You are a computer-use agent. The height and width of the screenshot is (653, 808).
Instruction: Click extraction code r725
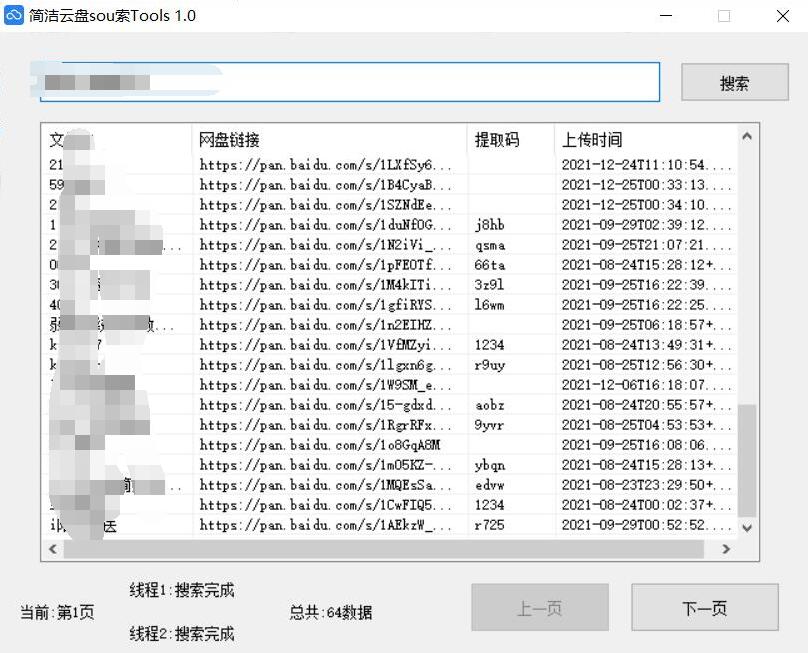(x=489, y=525)
